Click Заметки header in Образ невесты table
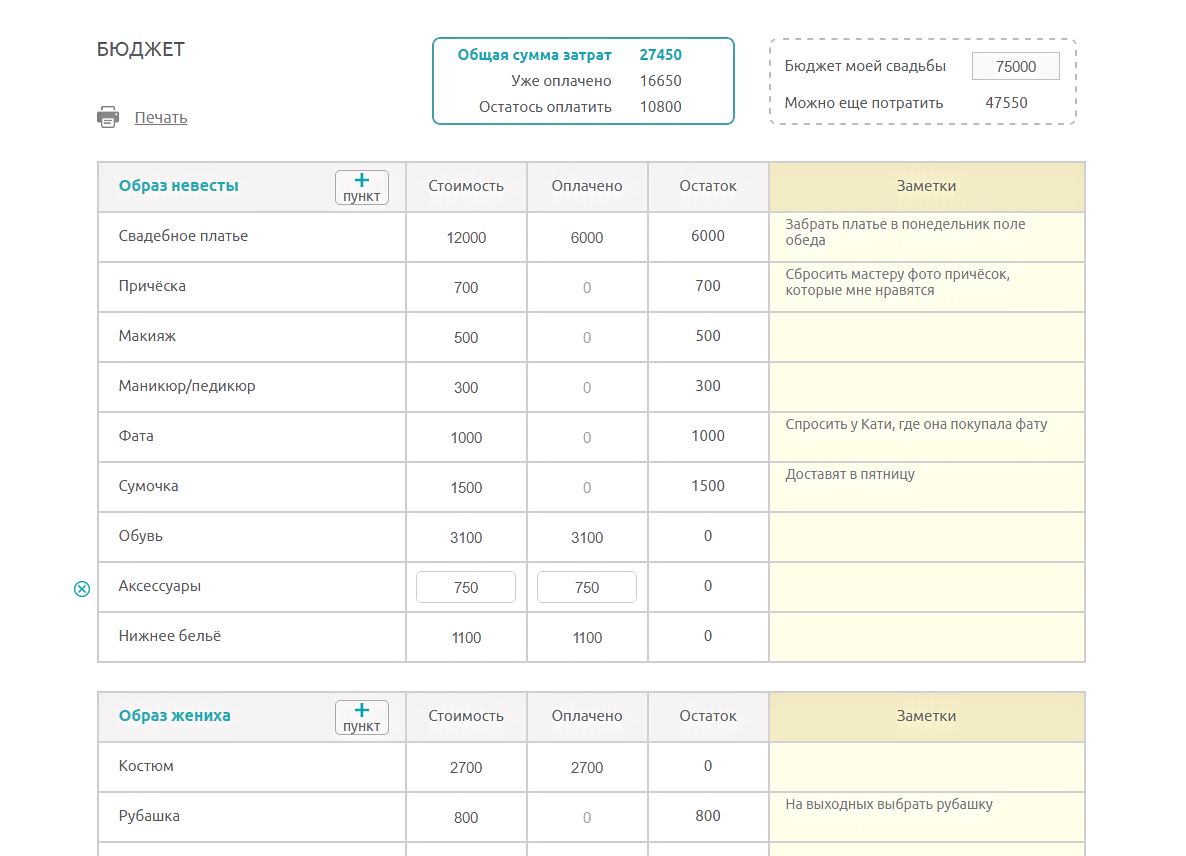Screen dimensions: 1186x856 927,186
